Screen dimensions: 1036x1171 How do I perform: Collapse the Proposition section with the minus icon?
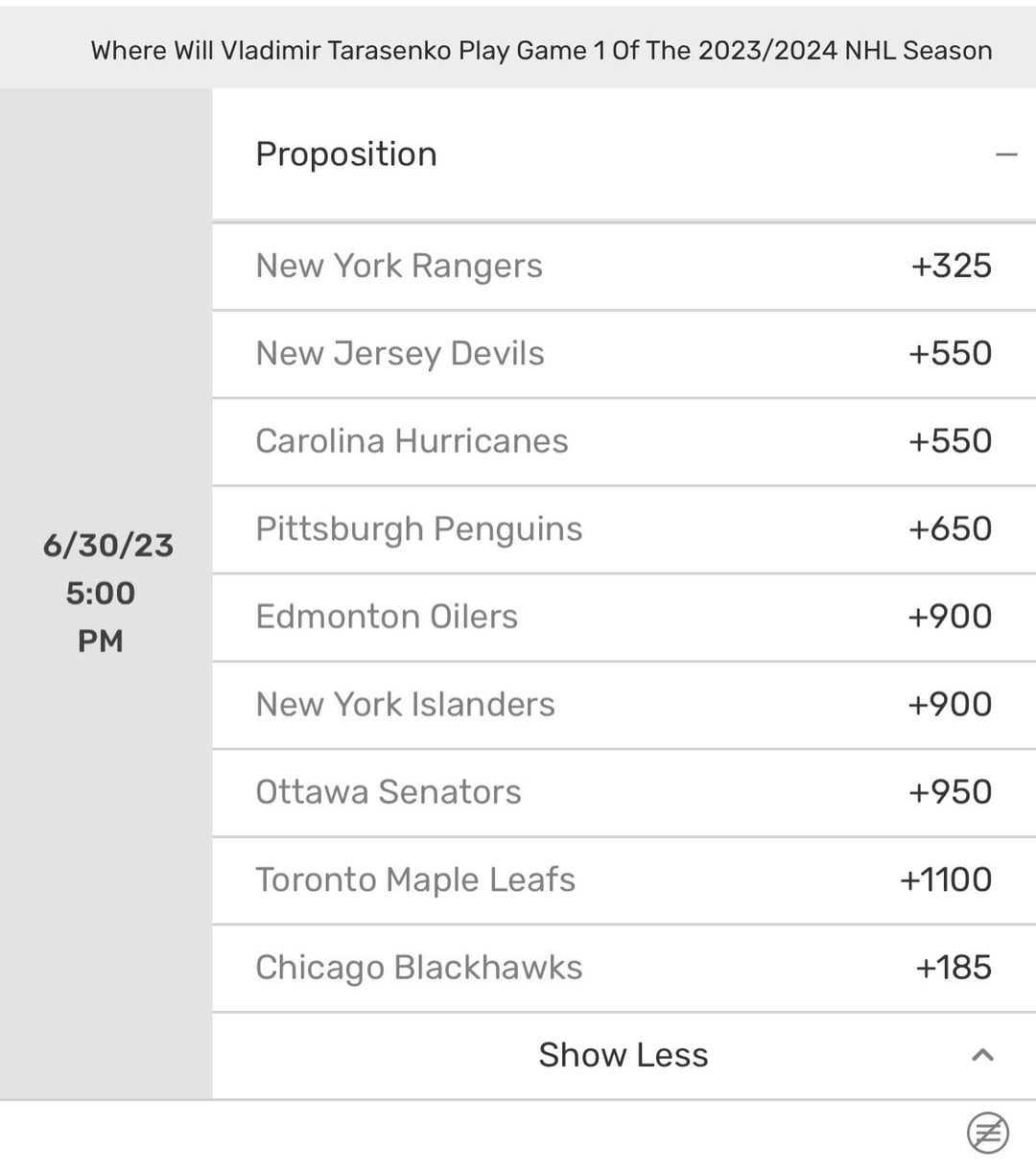1005,154
